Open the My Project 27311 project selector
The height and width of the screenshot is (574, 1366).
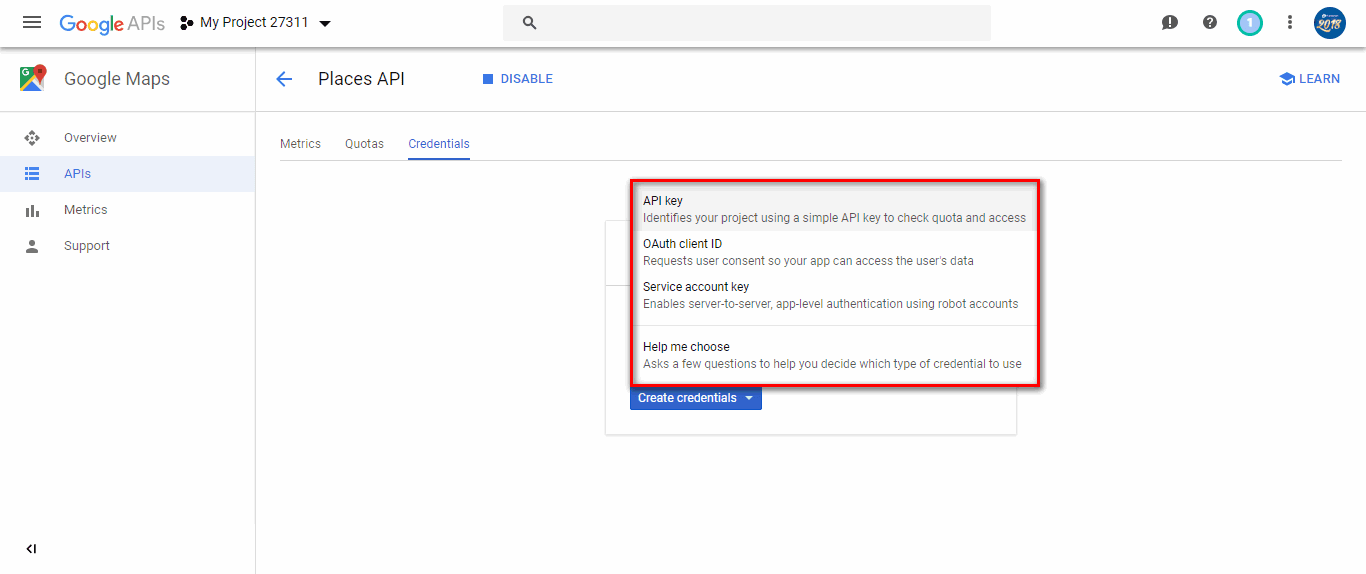(255, 23)
